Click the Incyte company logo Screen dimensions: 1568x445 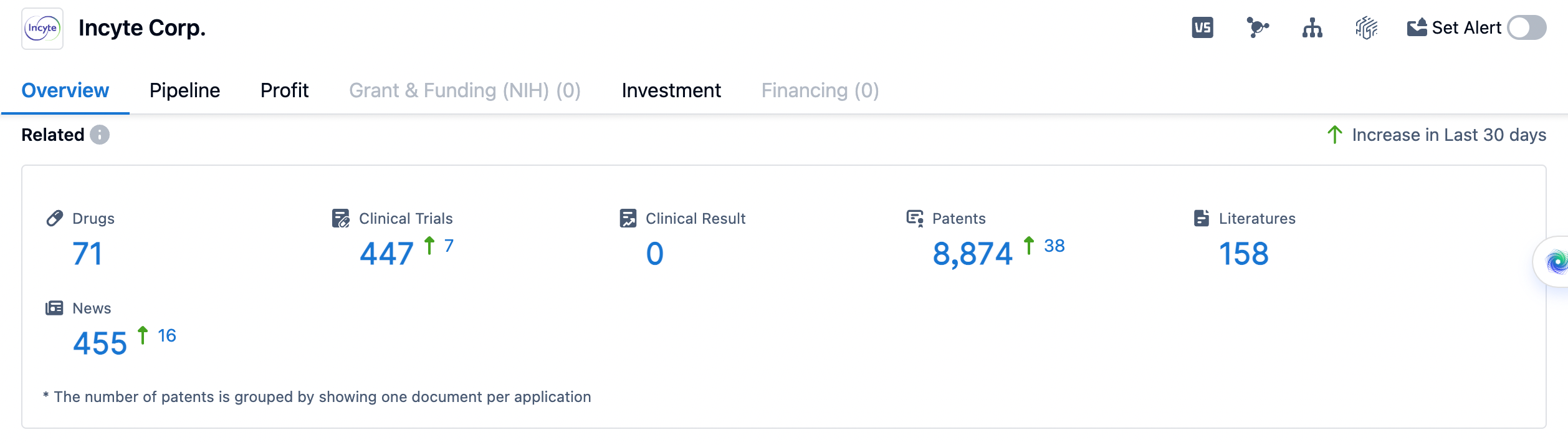click(x=42, y=29)
